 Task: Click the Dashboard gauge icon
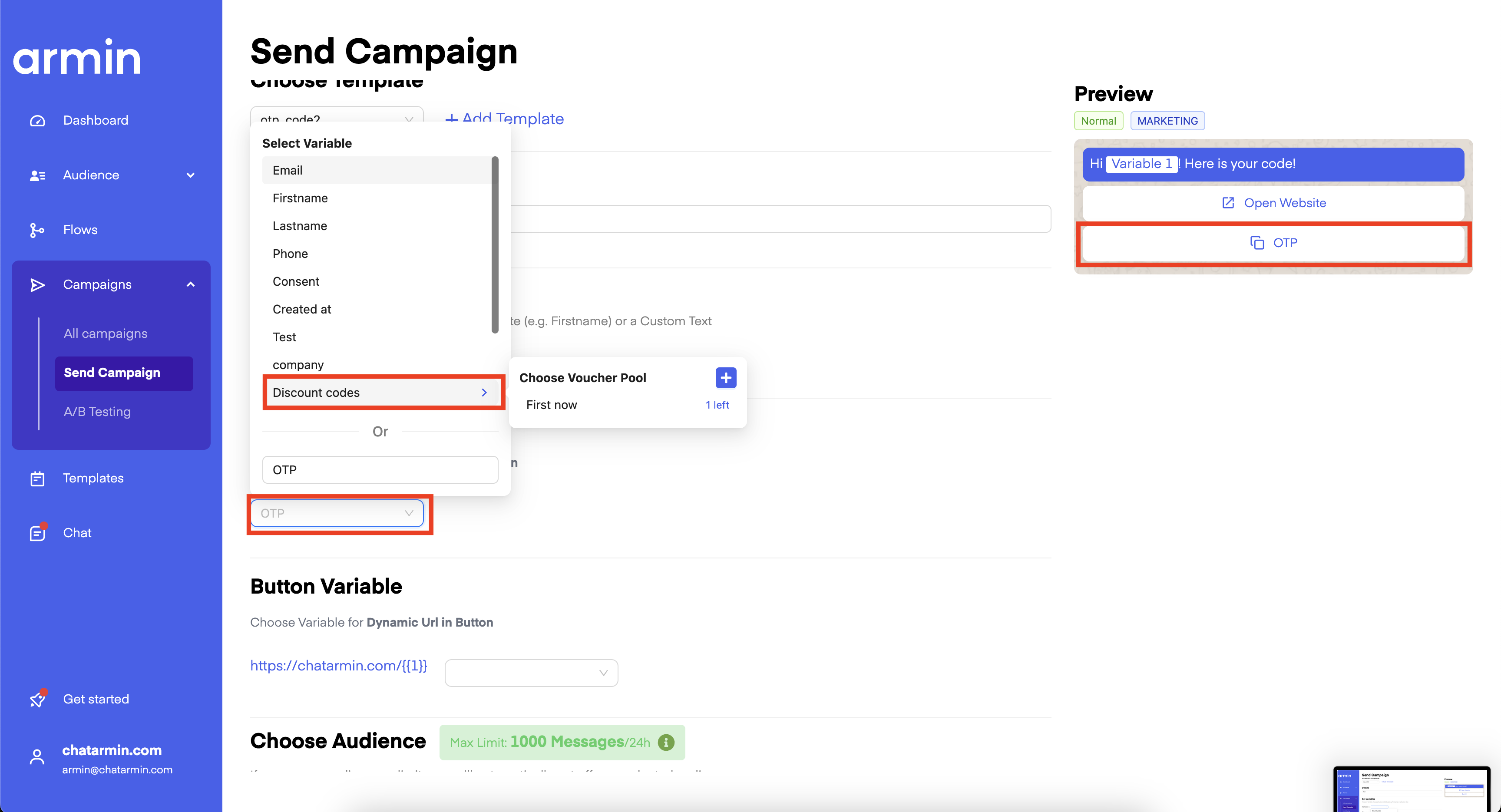(37, 121)
